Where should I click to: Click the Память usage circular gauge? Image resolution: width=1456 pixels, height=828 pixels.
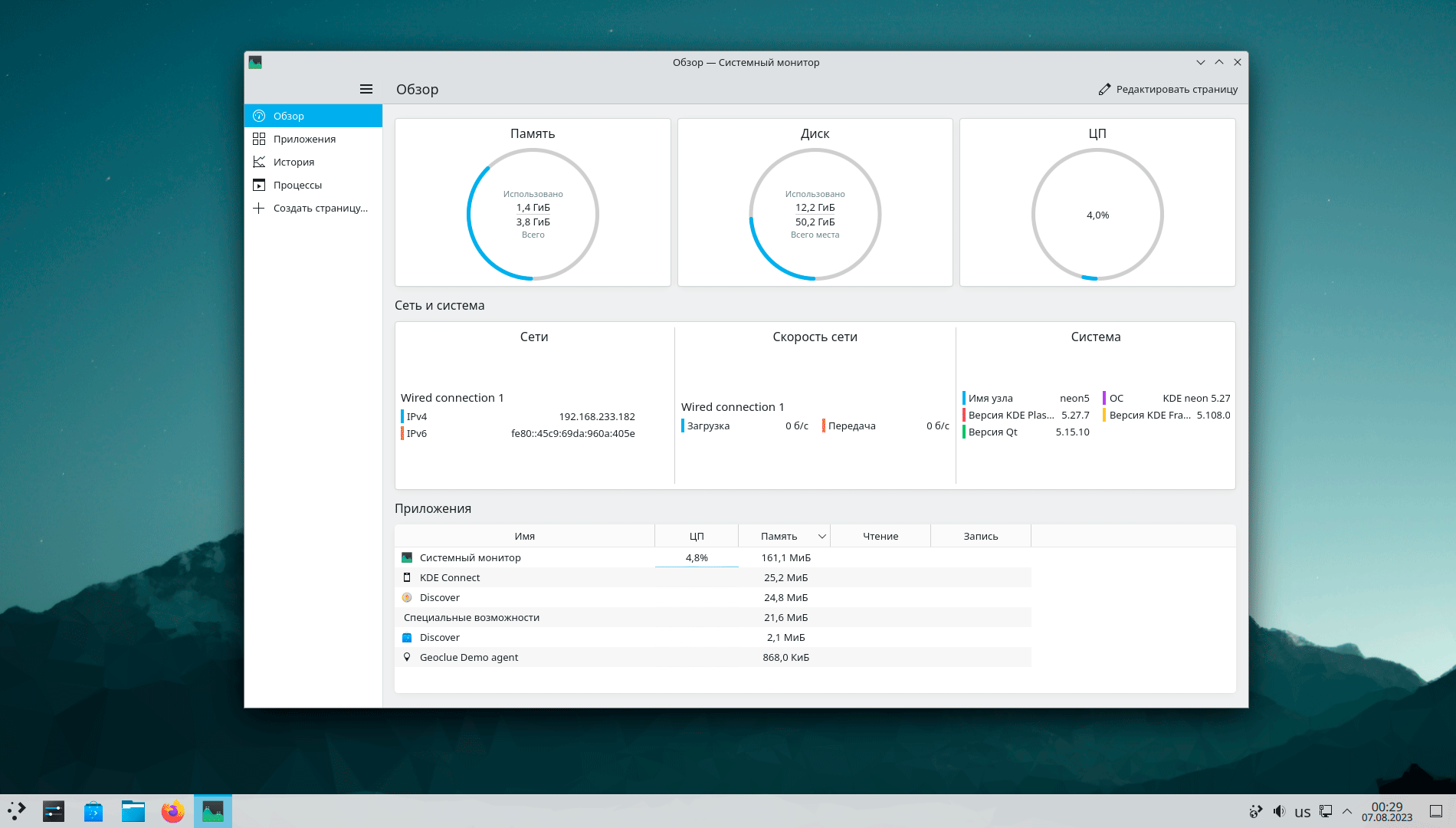(x=533, y=214)
